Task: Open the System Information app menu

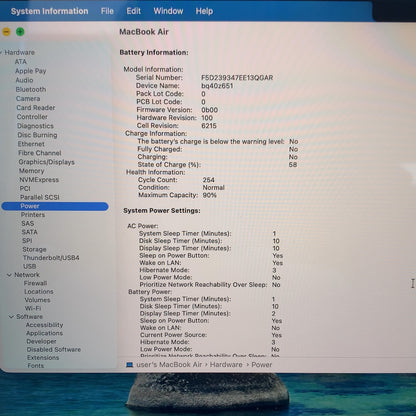Action: point(50,11)
